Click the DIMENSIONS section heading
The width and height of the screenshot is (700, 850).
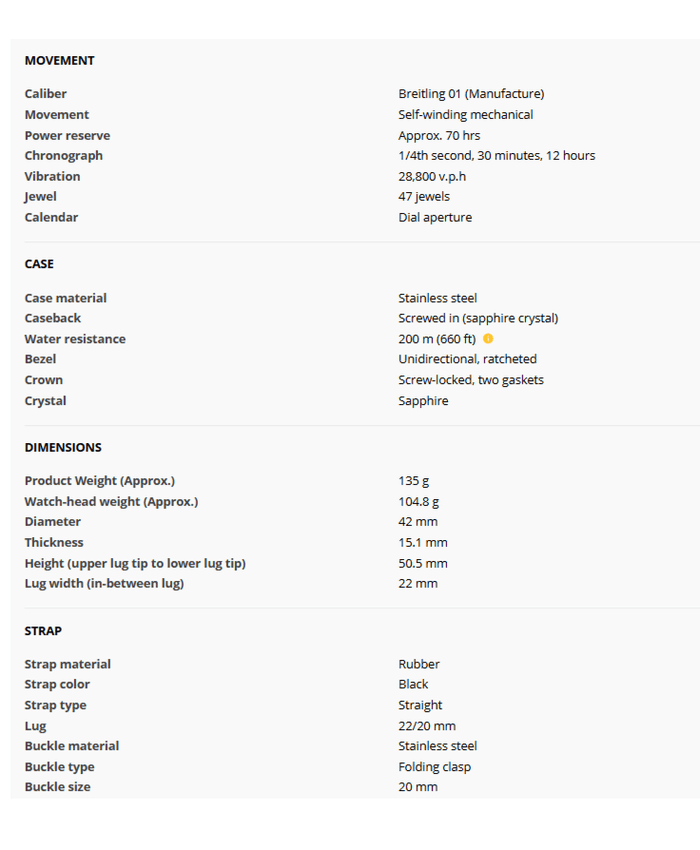pos(63,447)
